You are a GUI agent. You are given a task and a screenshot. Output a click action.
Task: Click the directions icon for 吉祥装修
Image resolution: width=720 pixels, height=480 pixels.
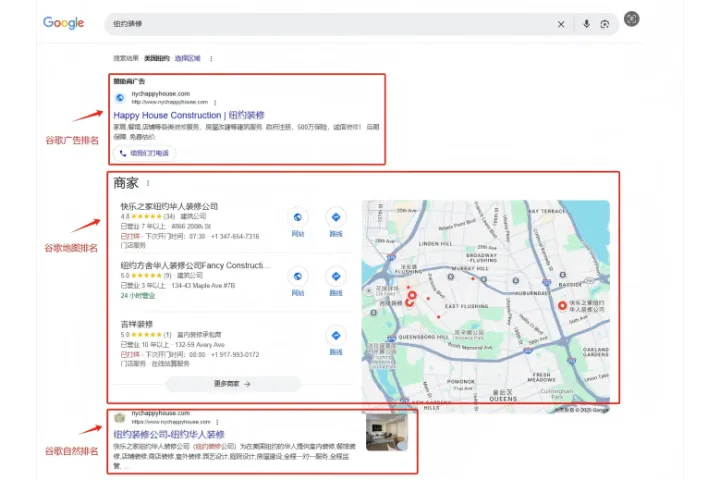336,336
